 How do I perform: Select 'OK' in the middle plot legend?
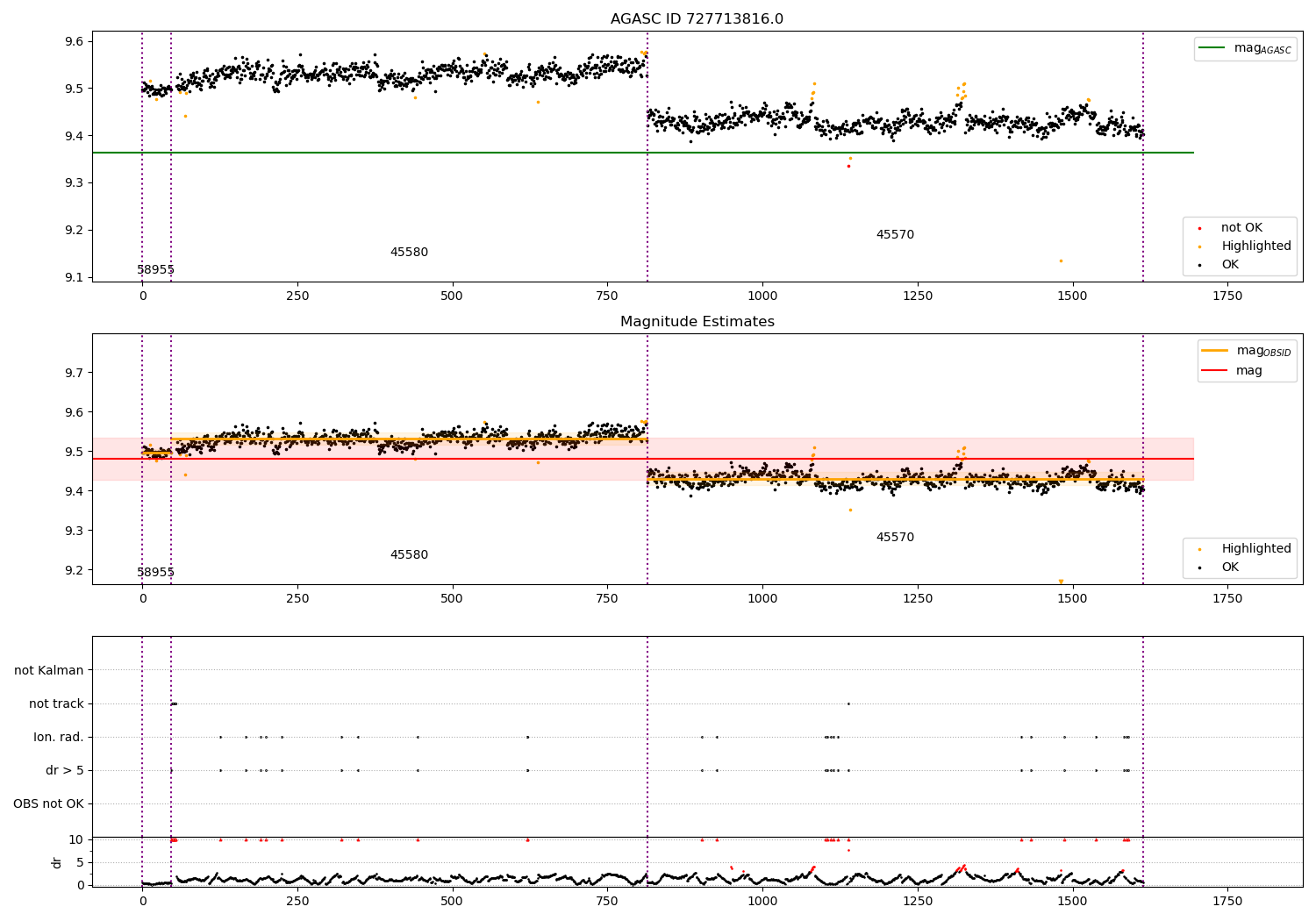click(x=1230, y=568)
